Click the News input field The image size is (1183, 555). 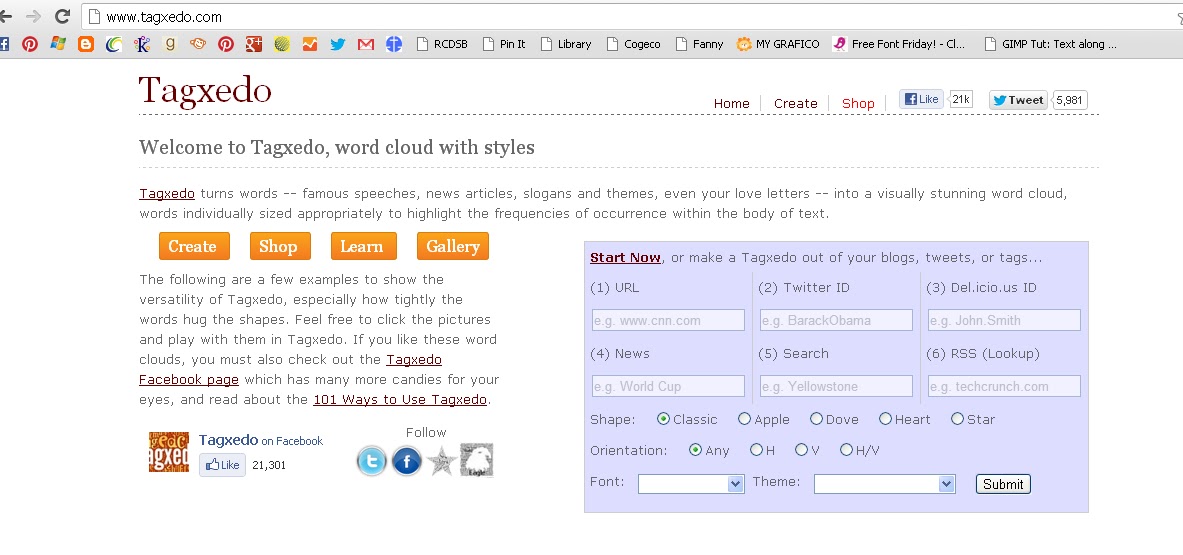[668, 386]
